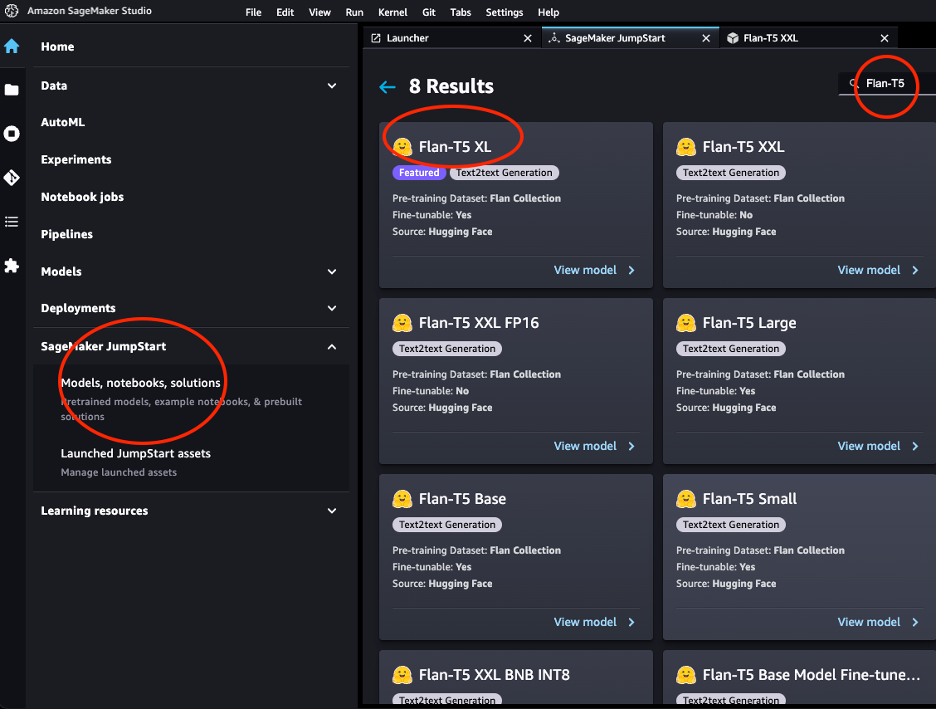Image resolution: width=936 pixels, height=710 pixels.
Task: Open the Run menu
Action: [354, 12]
